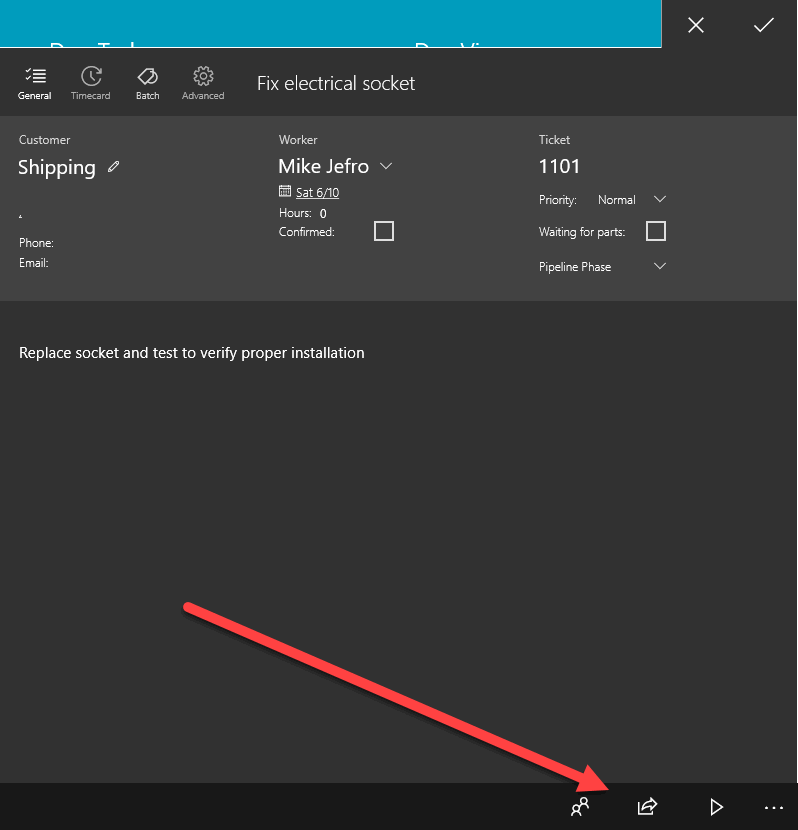Image resolution: width=798 pixels, height=830 pixels.
Task: Enable the Waiting for parts checkbox
Action: (656, 231)
